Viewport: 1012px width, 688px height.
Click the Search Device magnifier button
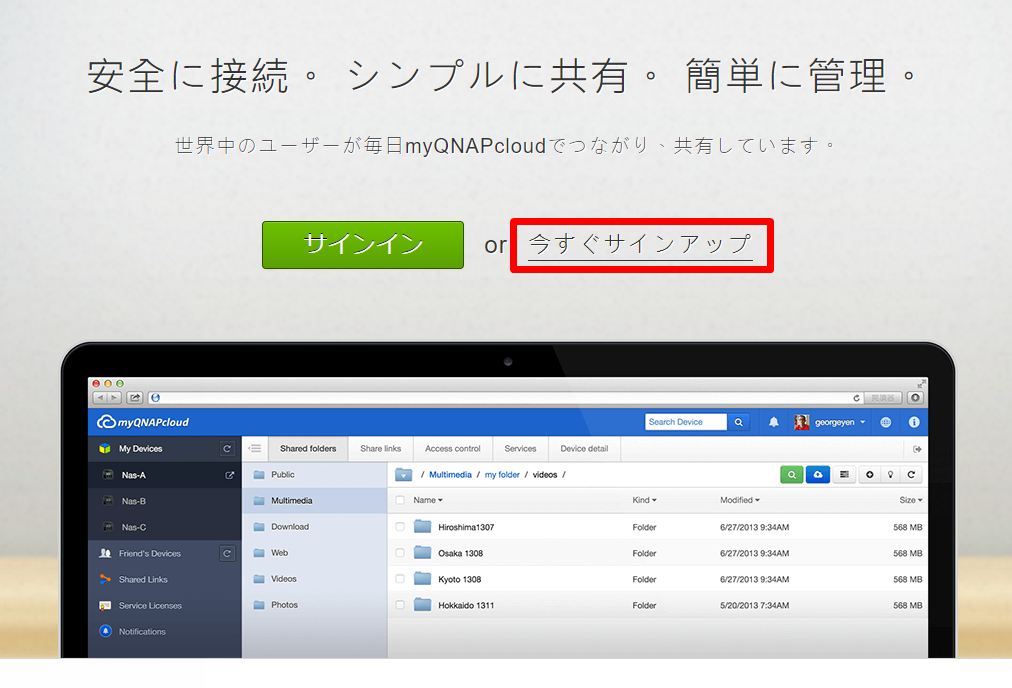pyautogui.click(x=738, y=422)
